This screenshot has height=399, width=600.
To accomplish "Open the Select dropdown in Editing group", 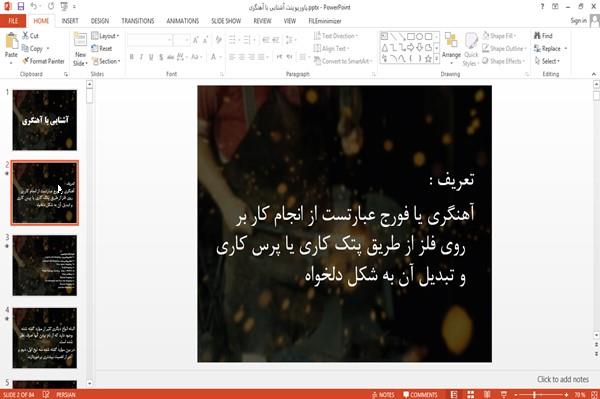I will tap(547, 61).
